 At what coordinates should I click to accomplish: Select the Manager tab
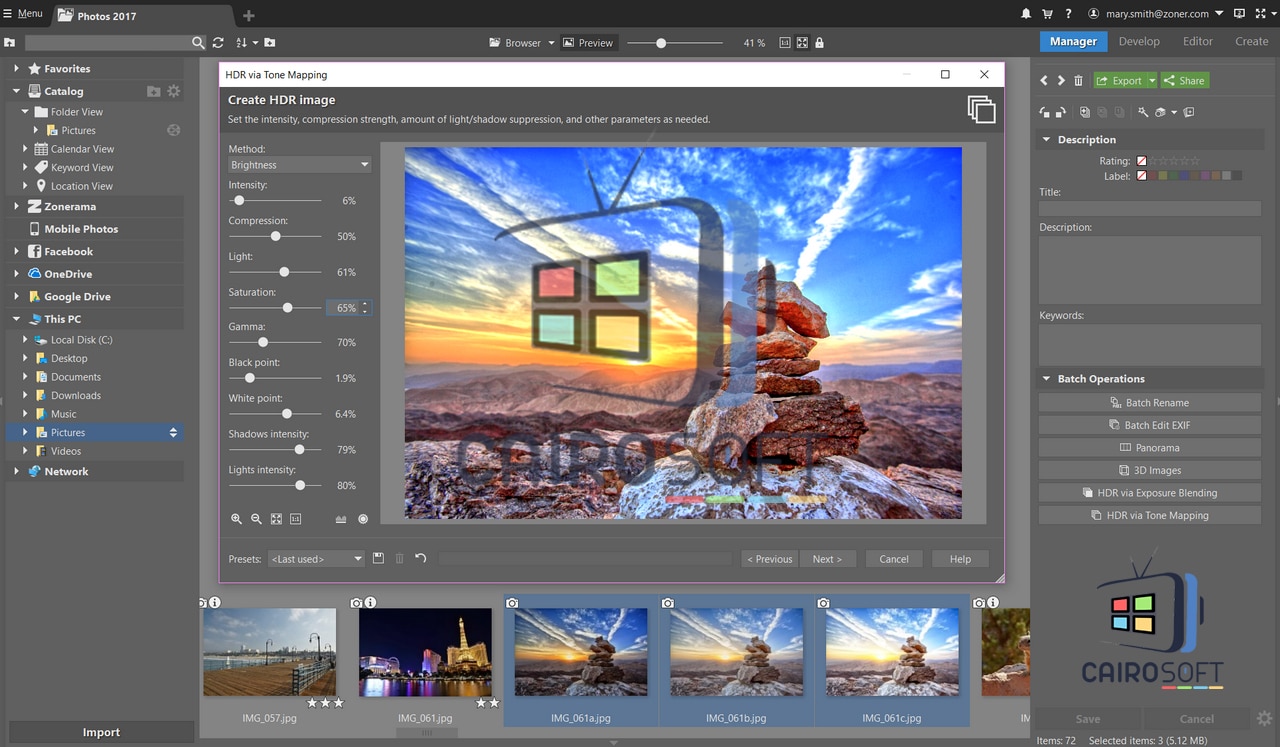[1073, 41]
